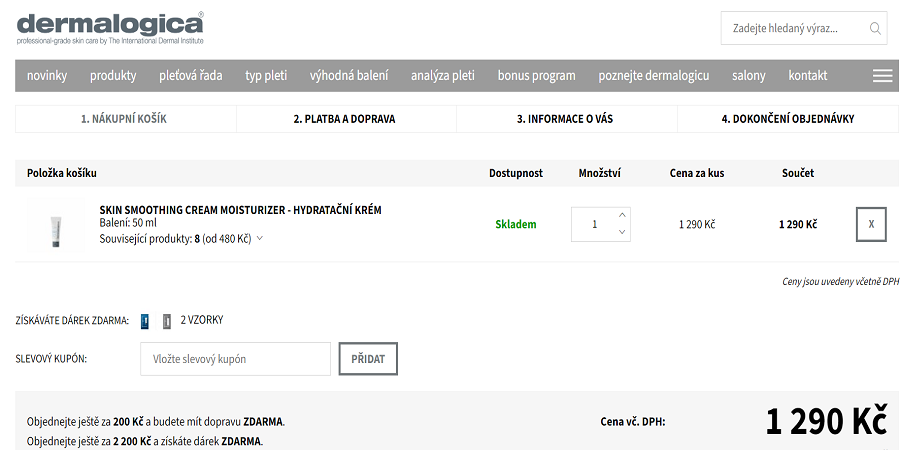Expand the Související produkty chevron
Screen dimensions: 900x450
tap(260, 238)
